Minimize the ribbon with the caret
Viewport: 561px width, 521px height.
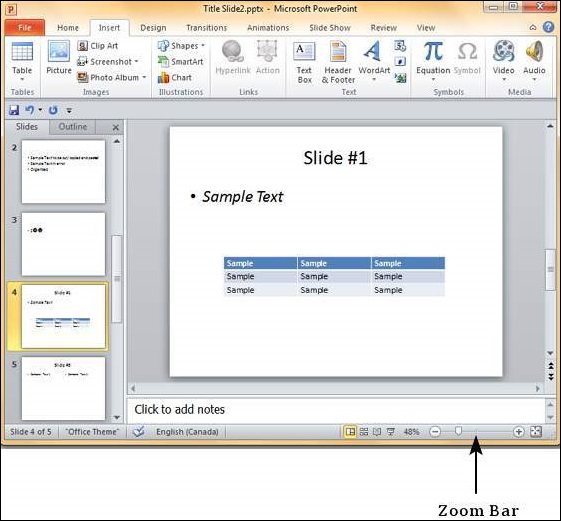pos(533,28)
